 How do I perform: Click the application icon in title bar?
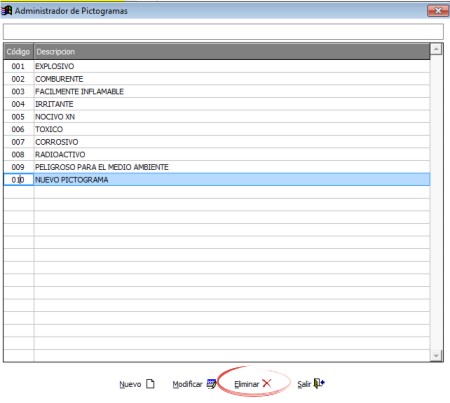[7, 10]
